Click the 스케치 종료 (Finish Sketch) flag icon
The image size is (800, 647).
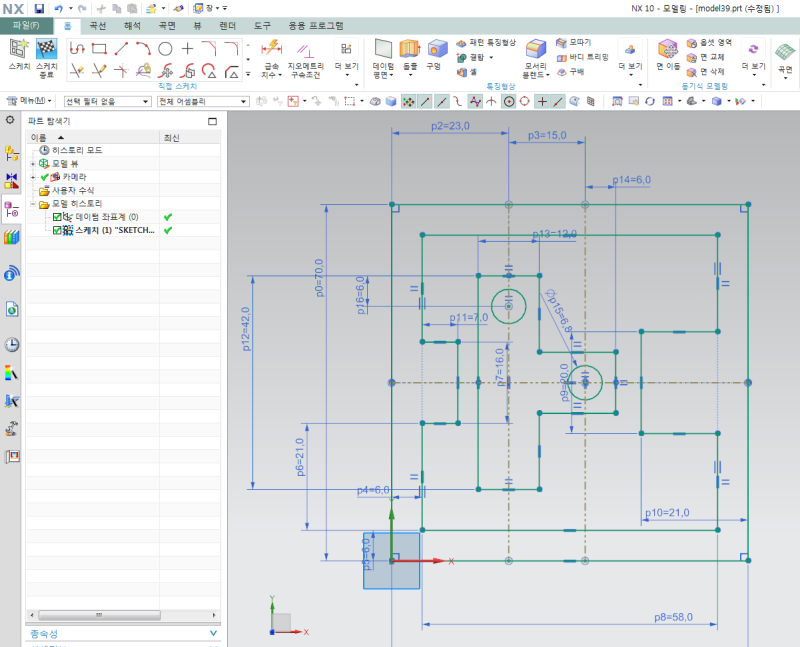click(46, 50)
